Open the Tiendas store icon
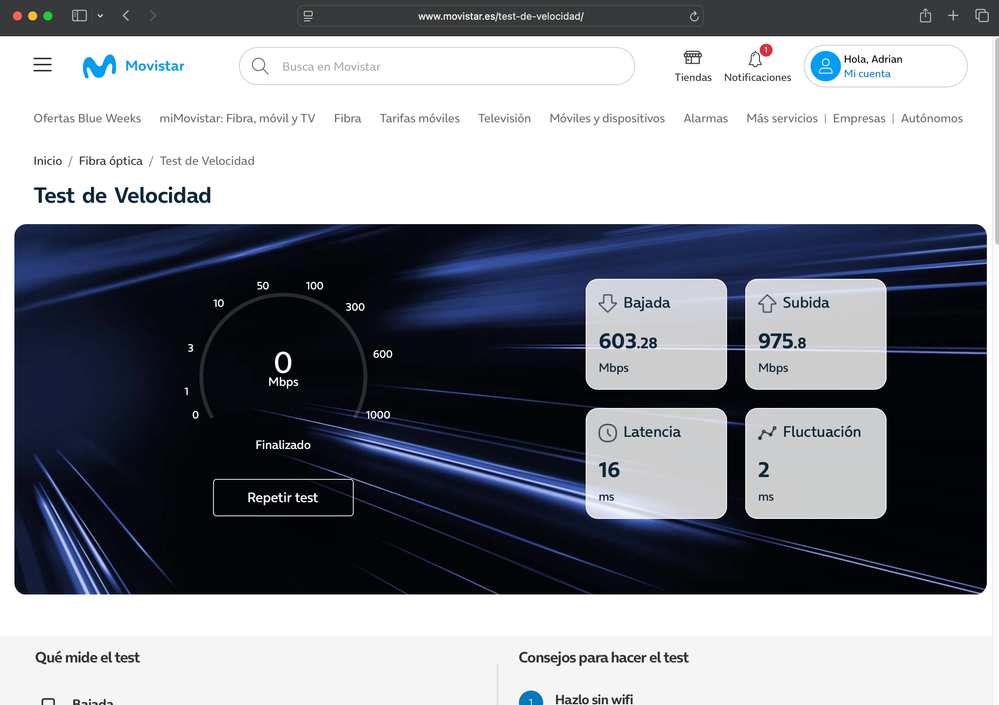Viewport: 999px width, 705px height. point(692,58)
